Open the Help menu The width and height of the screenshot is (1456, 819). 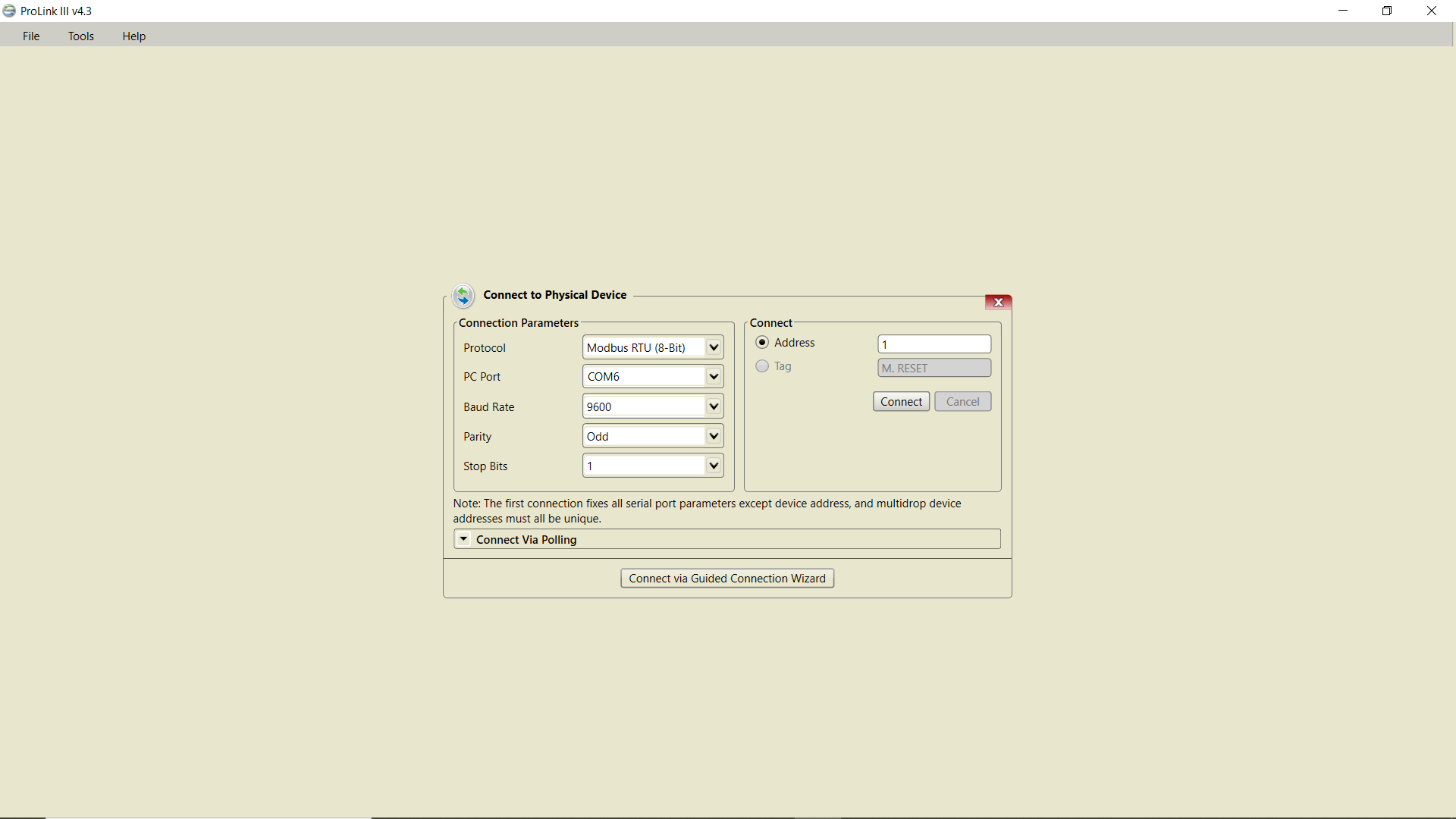click(x=133, y=36)
